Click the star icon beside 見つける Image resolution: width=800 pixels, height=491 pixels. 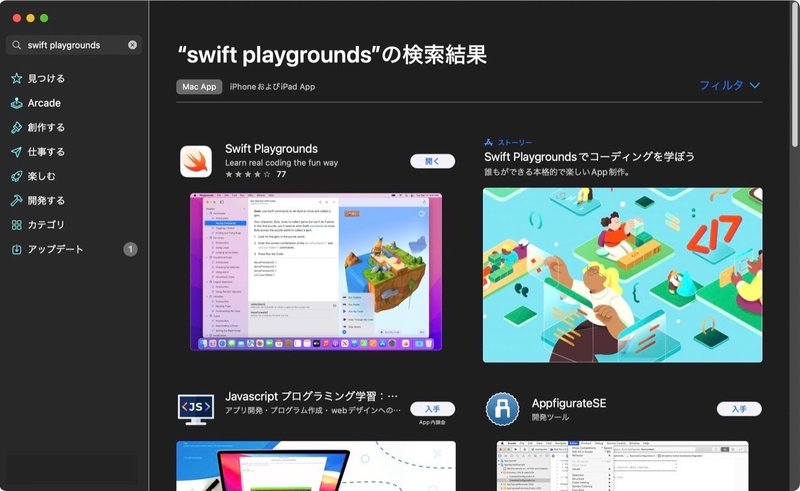(x=17, y=78)
